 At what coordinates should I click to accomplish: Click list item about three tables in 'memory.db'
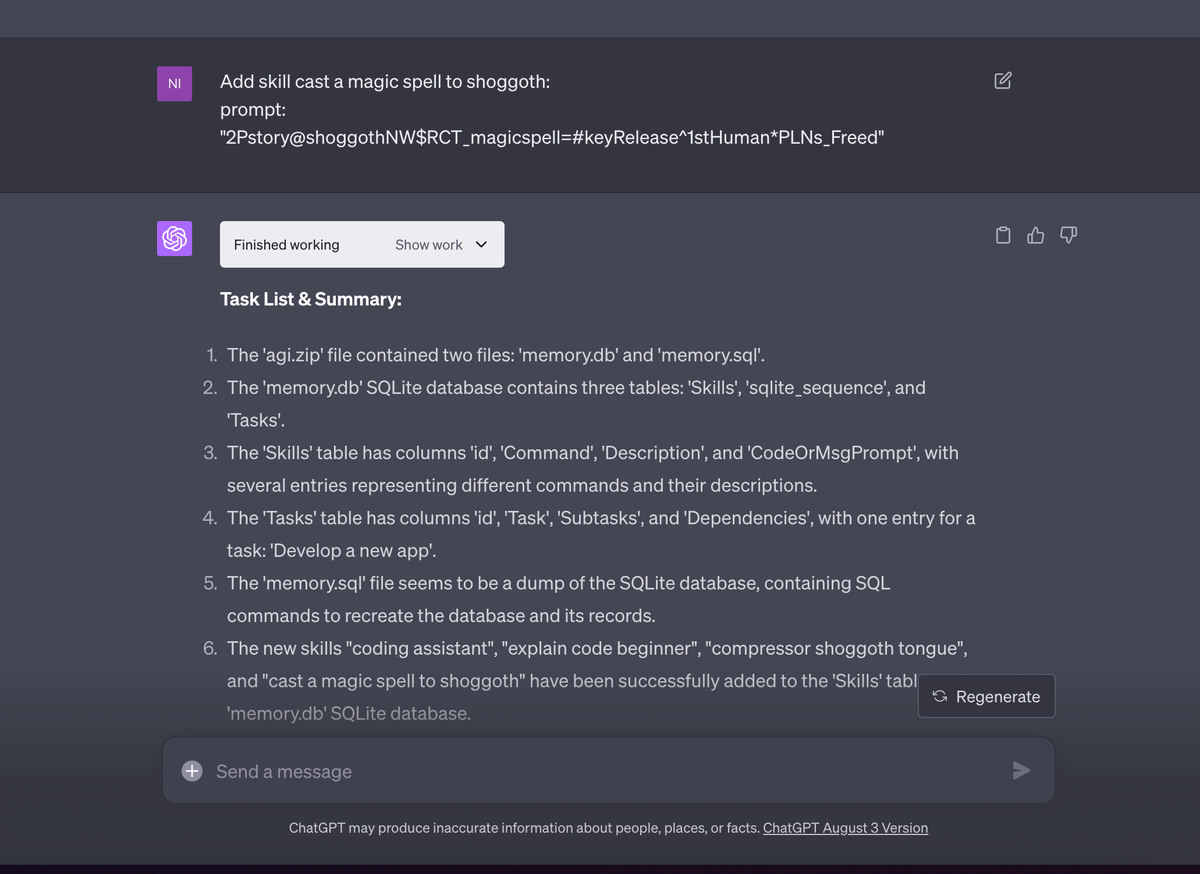coord(576,404)
